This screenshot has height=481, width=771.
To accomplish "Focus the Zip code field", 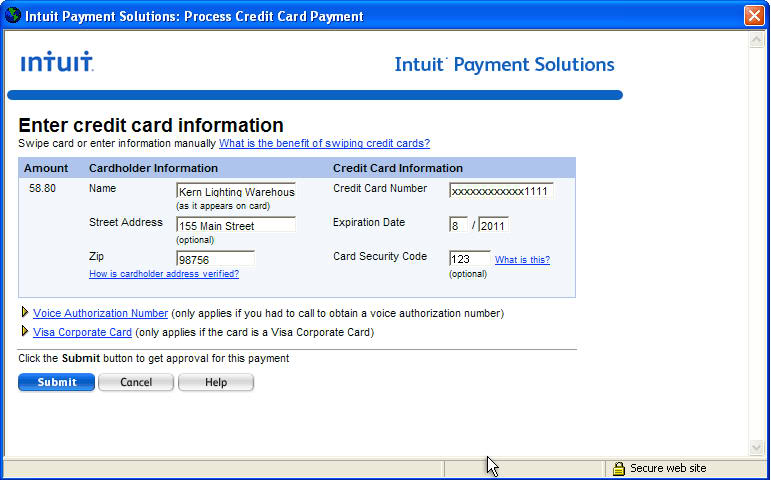I will [215, 259].
